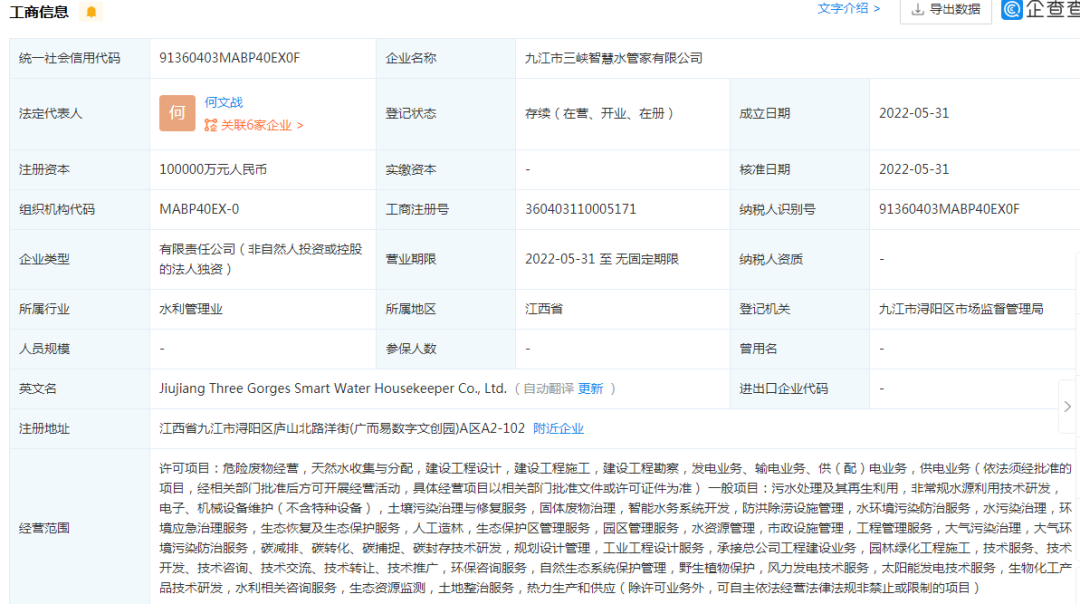This screenshot has width=1080, height=604.
Task: Open the 文字介绍 link
Action: (848, 8)
